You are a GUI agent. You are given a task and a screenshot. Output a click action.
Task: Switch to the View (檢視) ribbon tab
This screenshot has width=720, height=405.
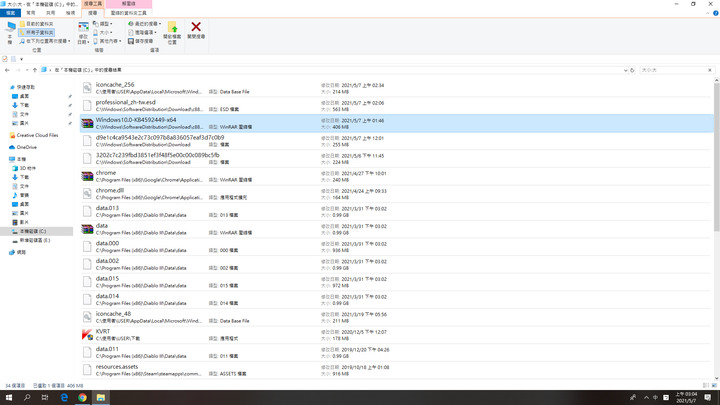pos(70,13)
